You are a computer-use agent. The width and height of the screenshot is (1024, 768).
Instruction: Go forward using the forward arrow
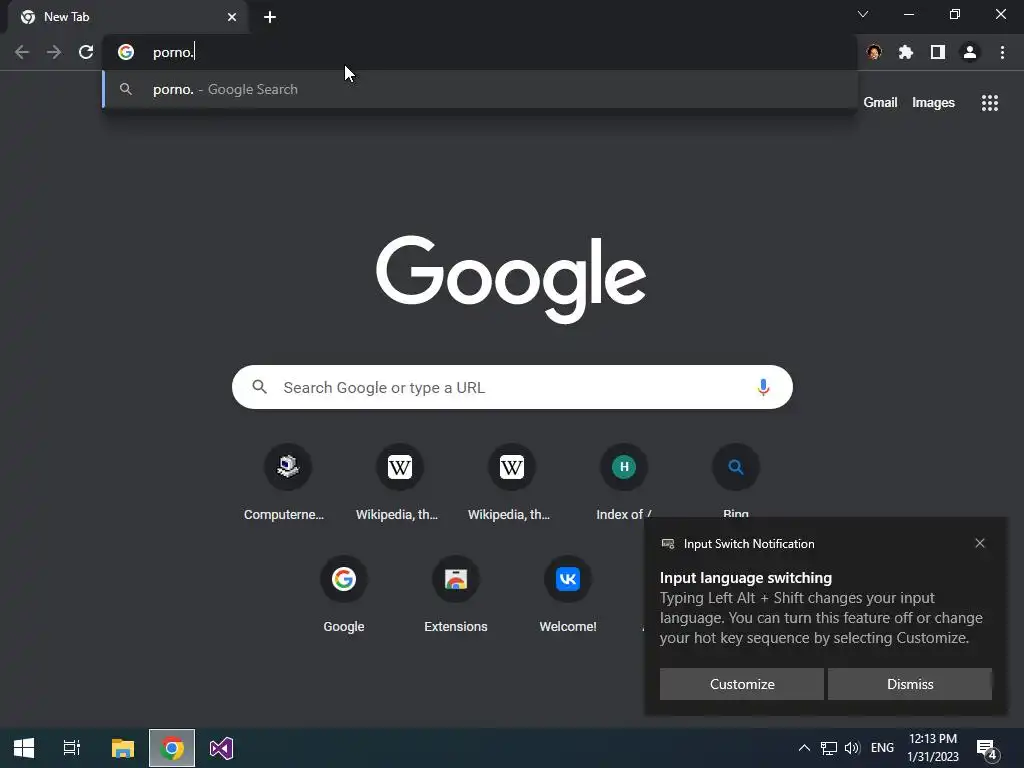tap(54, 52)
